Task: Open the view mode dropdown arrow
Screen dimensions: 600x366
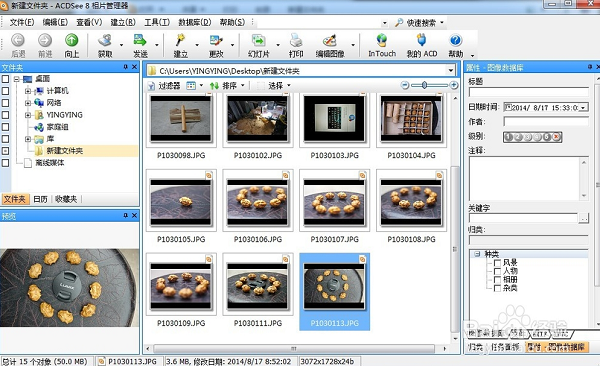Action: (x=201, y=86)
